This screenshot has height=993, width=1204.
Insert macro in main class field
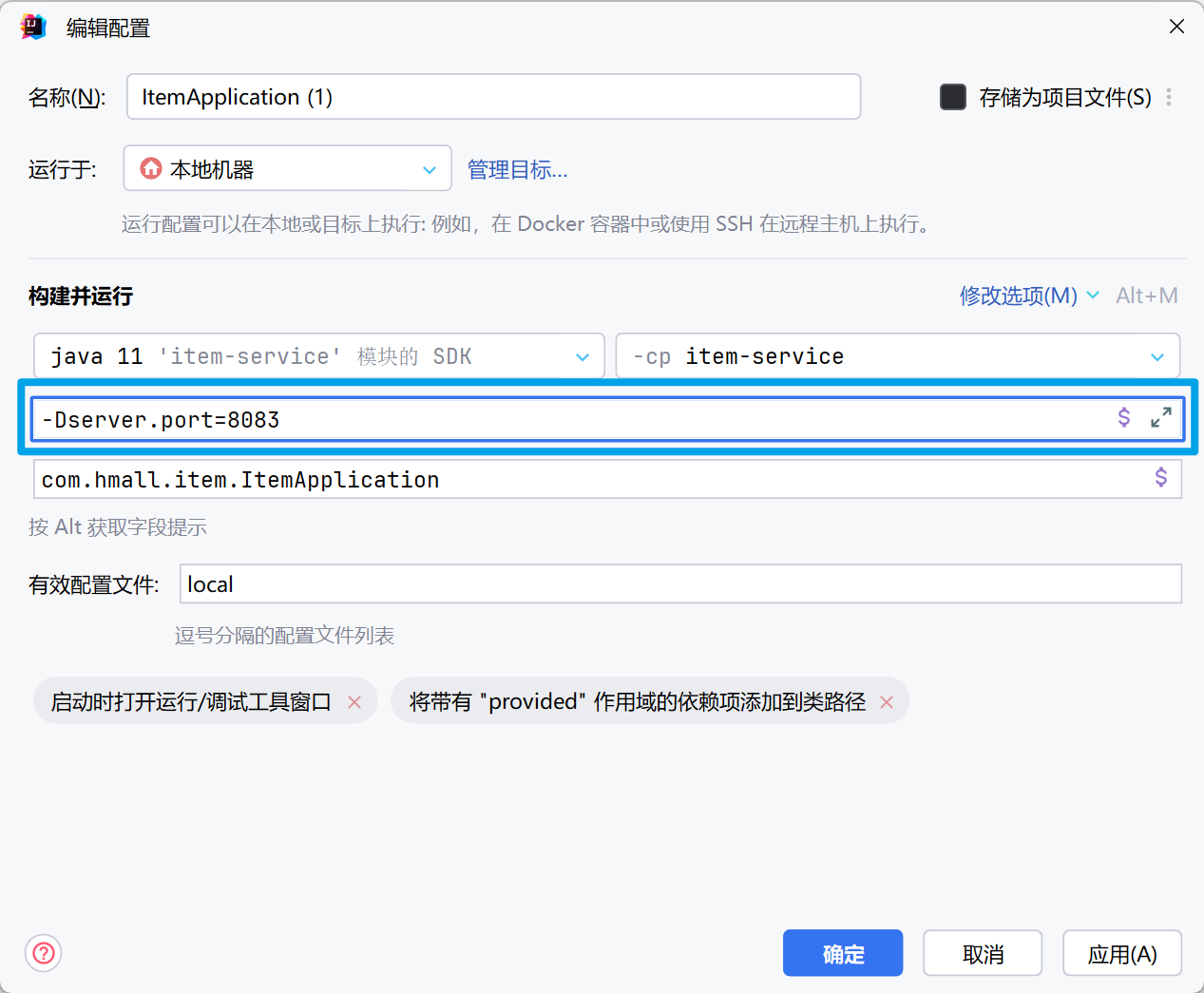1160,477
